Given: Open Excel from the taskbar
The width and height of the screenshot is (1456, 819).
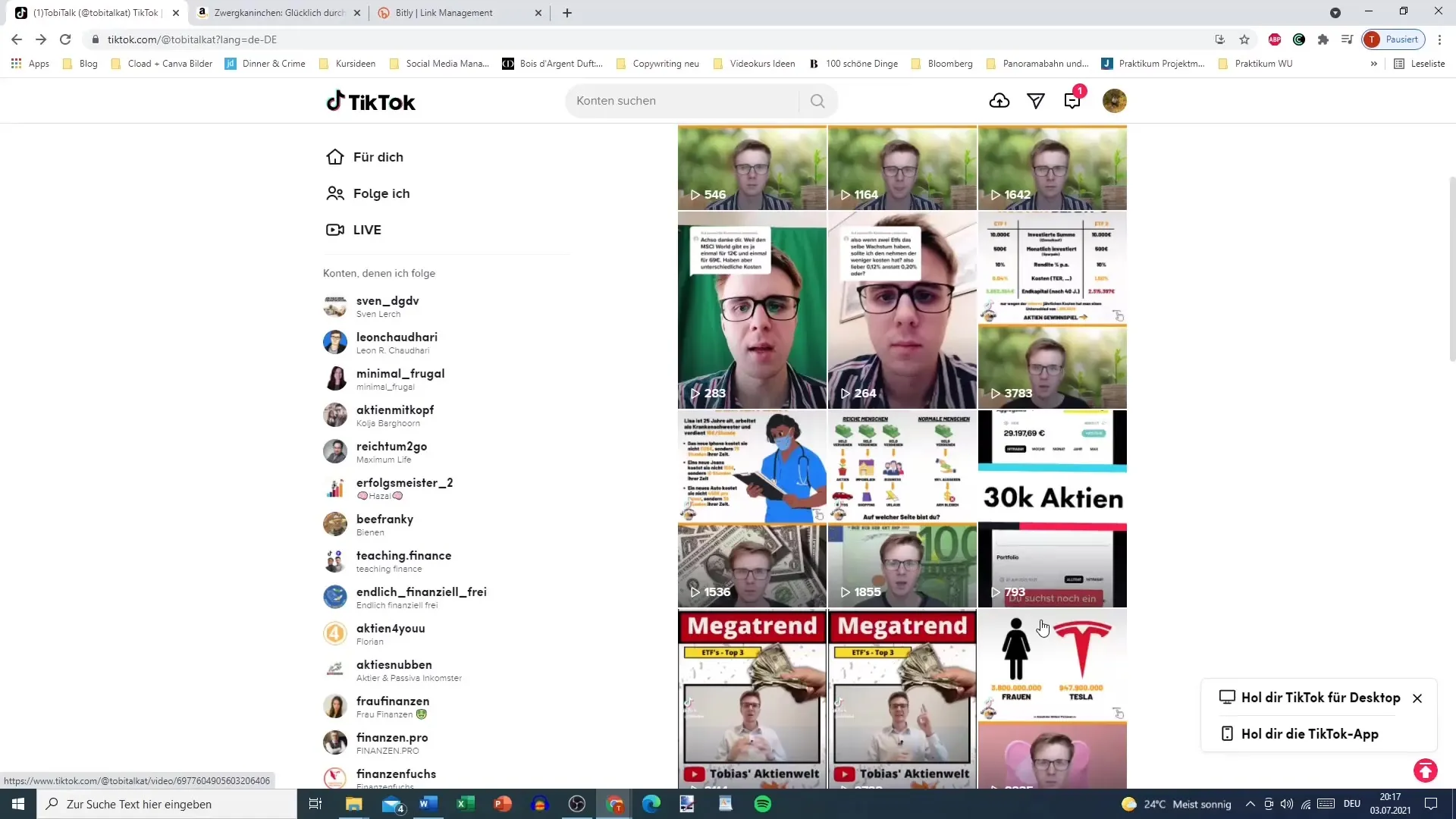Looking at the screenshot, I should 466,804.
